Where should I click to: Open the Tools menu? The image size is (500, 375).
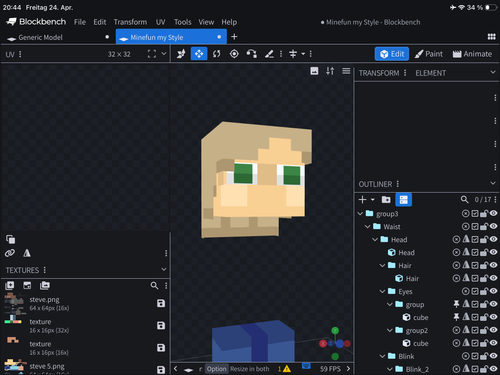182,22
